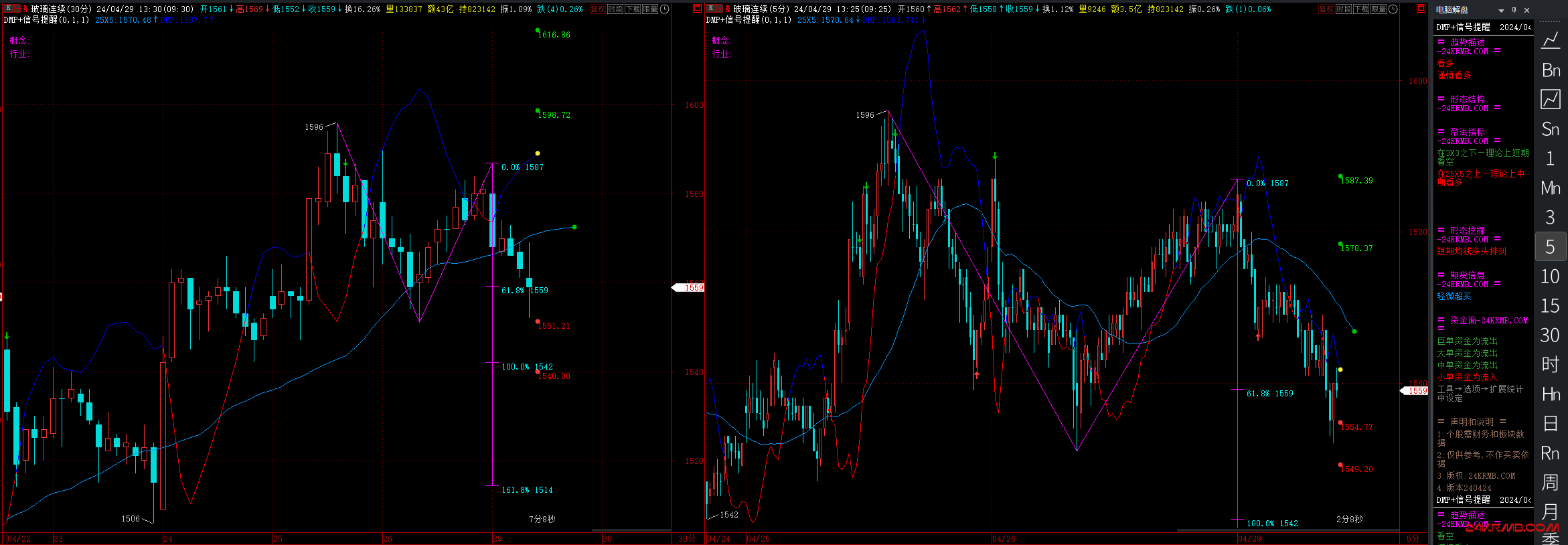
Task: Maximize right chart with red square icon
Action: [x=1421, y=9]
